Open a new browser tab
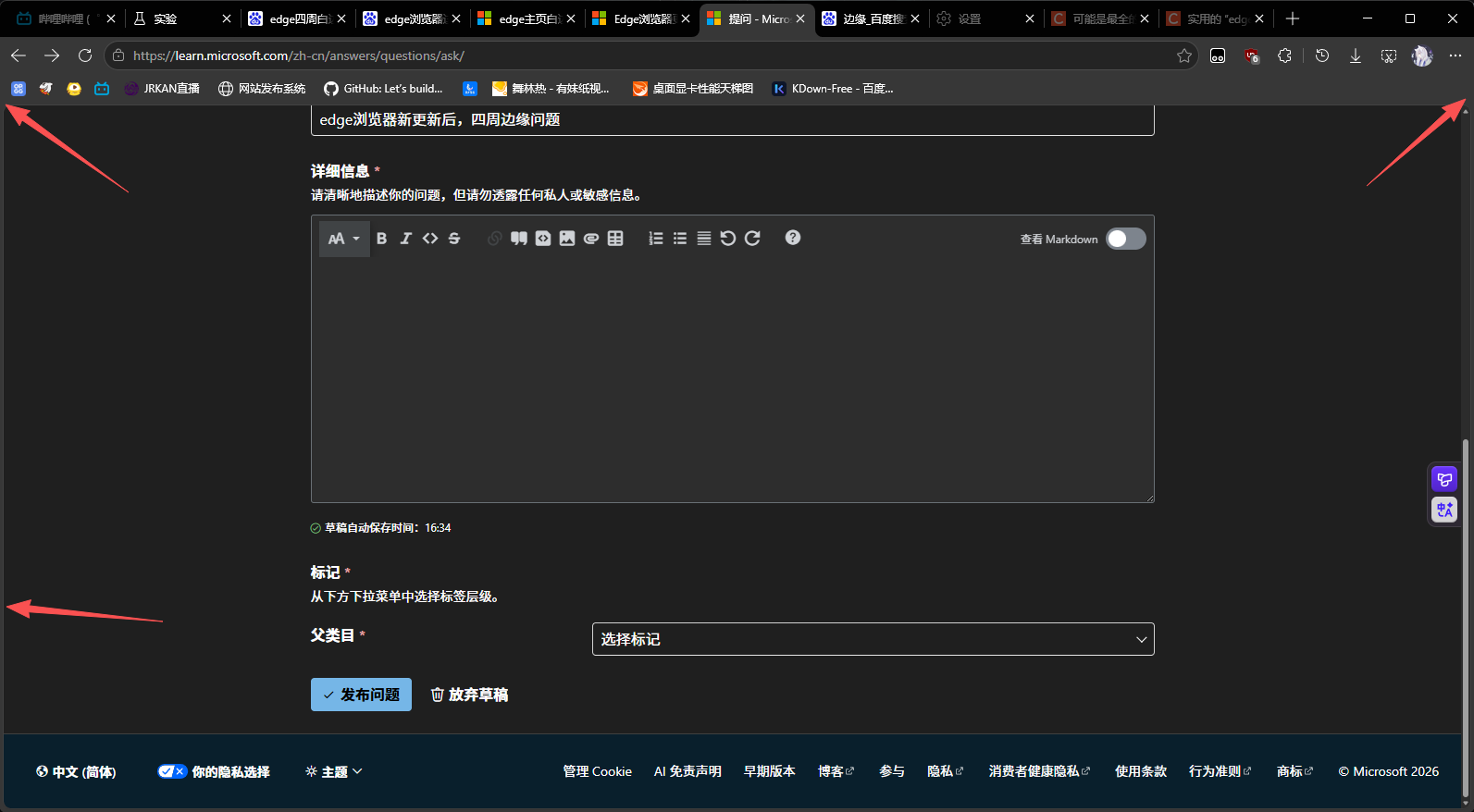 click(1293, 18)
